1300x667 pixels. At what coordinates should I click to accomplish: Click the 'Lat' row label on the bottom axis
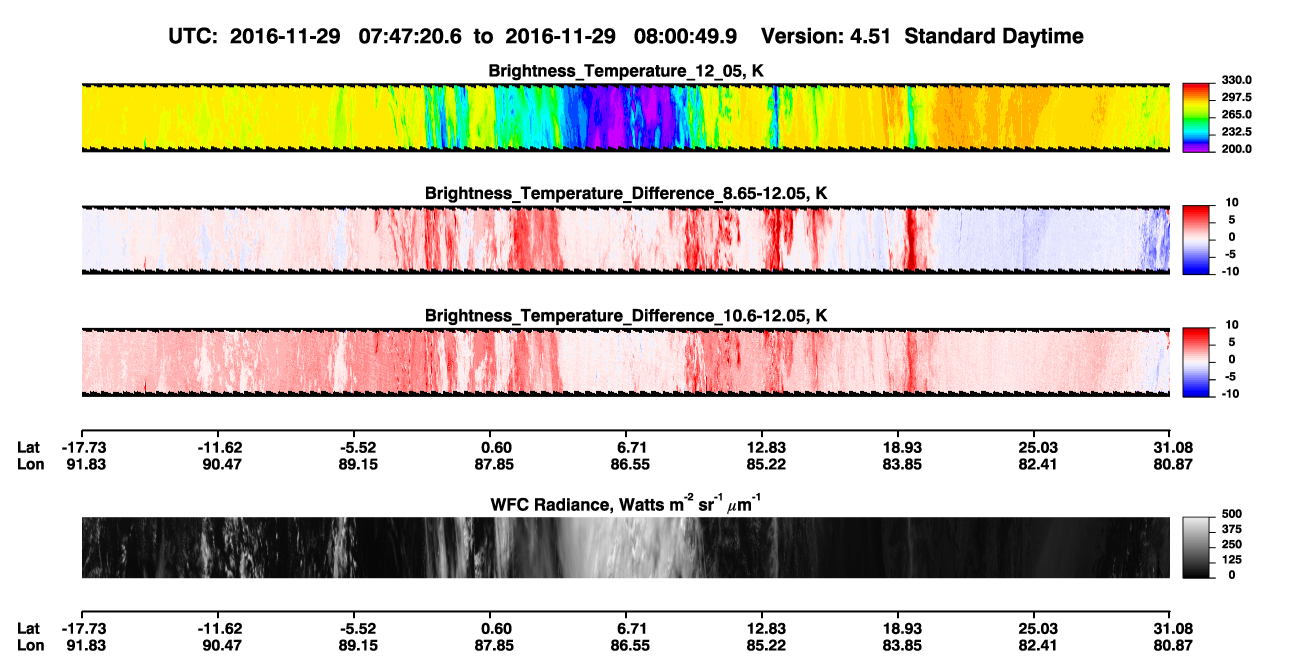click(29, 629)
